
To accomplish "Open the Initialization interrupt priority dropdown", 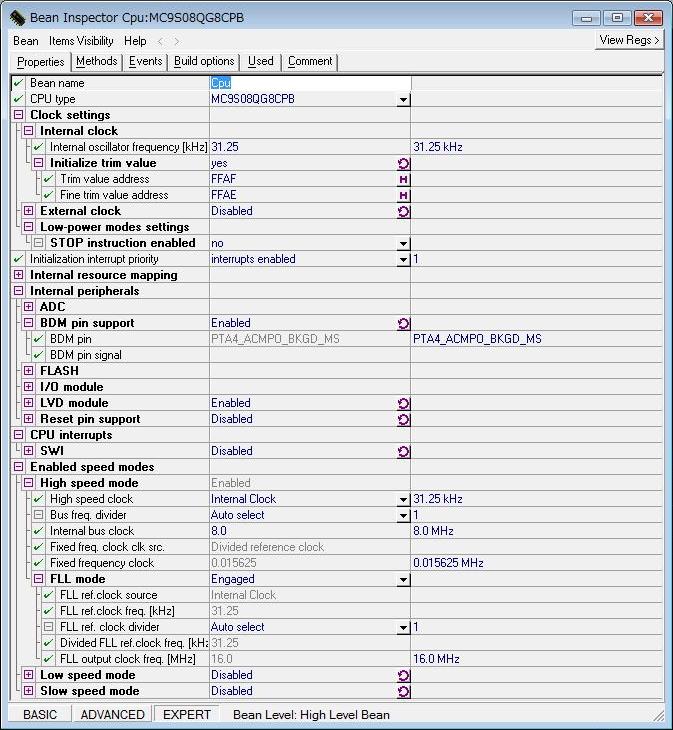I will click(x=404, y=259).
